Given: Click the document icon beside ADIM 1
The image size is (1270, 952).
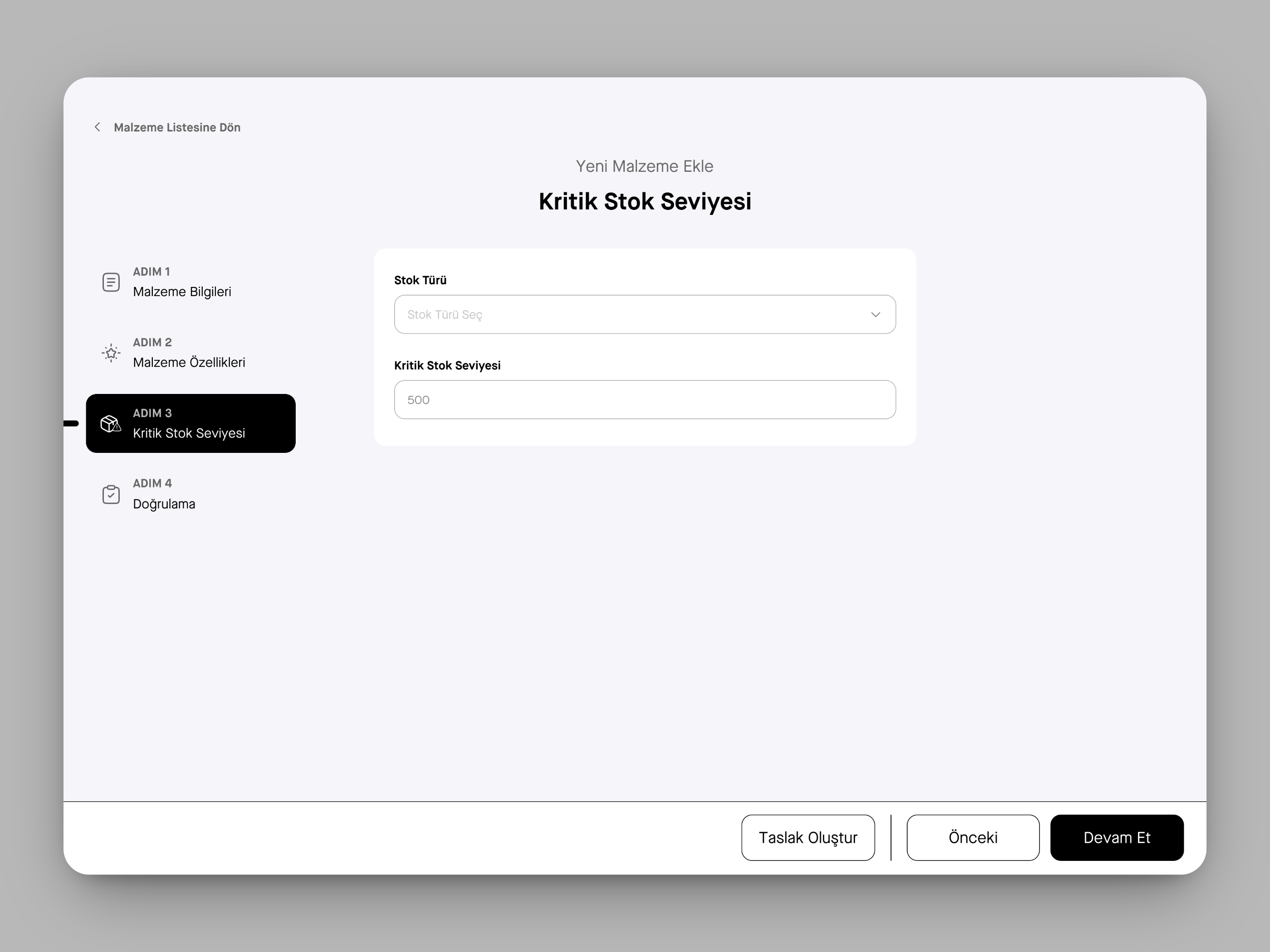Looking at the screenshot, I should pyautogui.click(x=111, y=282).
